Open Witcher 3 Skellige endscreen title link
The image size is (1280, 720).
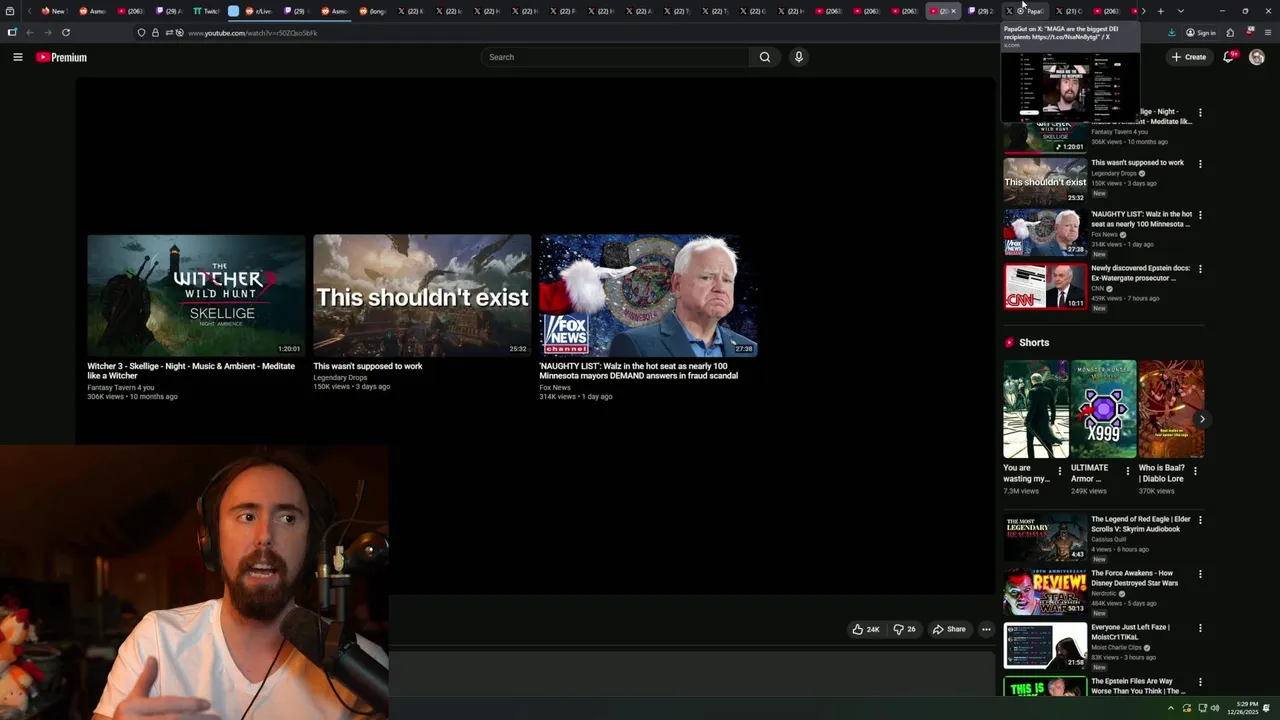click(x=191, y=371)
